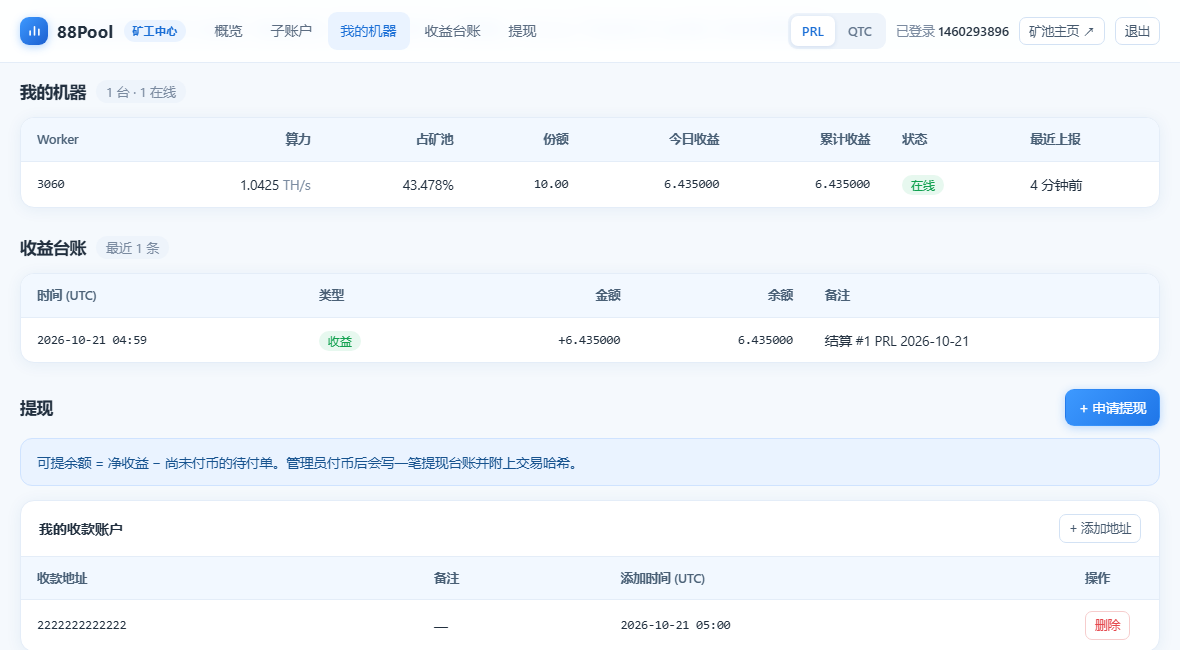Click the 88Pool logo icon
The width and height of the screenshot is (1180, 650).
34,32
